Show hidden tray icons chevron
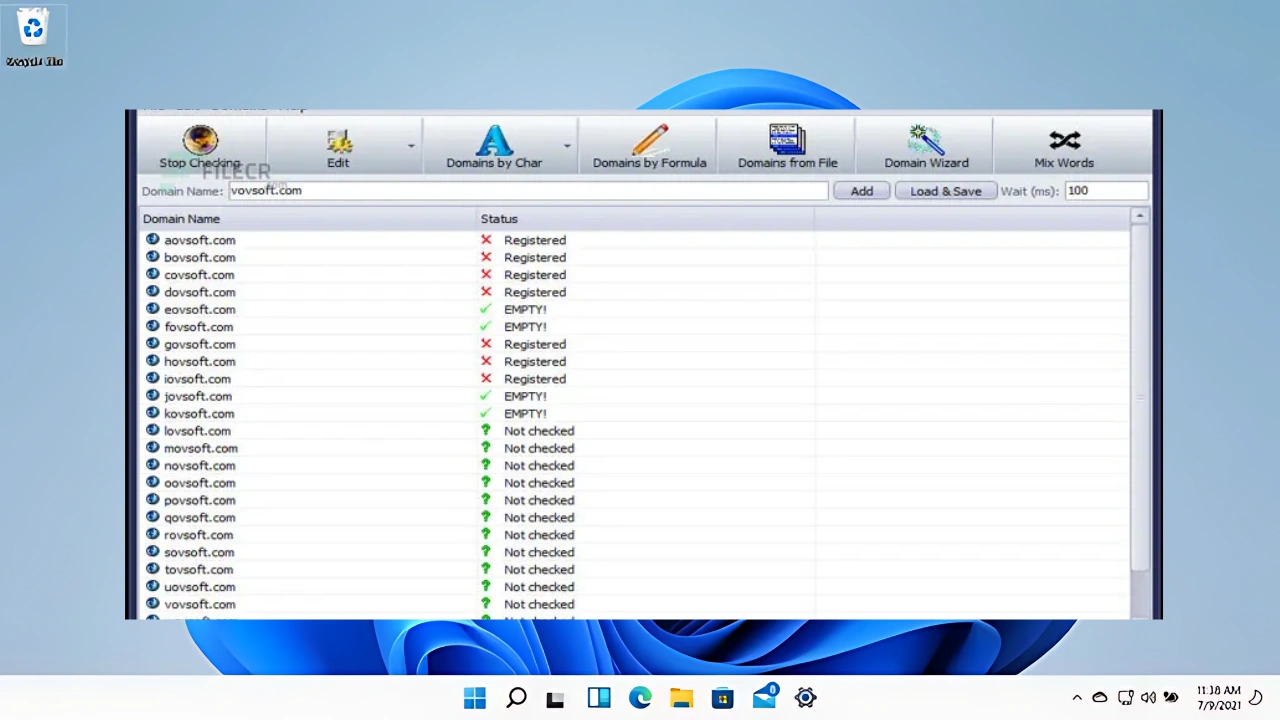 point(1077,698)
